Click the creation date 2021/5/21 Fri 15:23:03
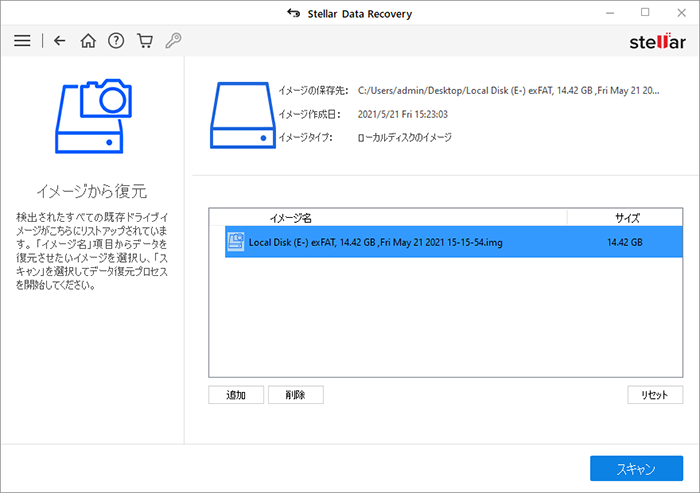 402,114
